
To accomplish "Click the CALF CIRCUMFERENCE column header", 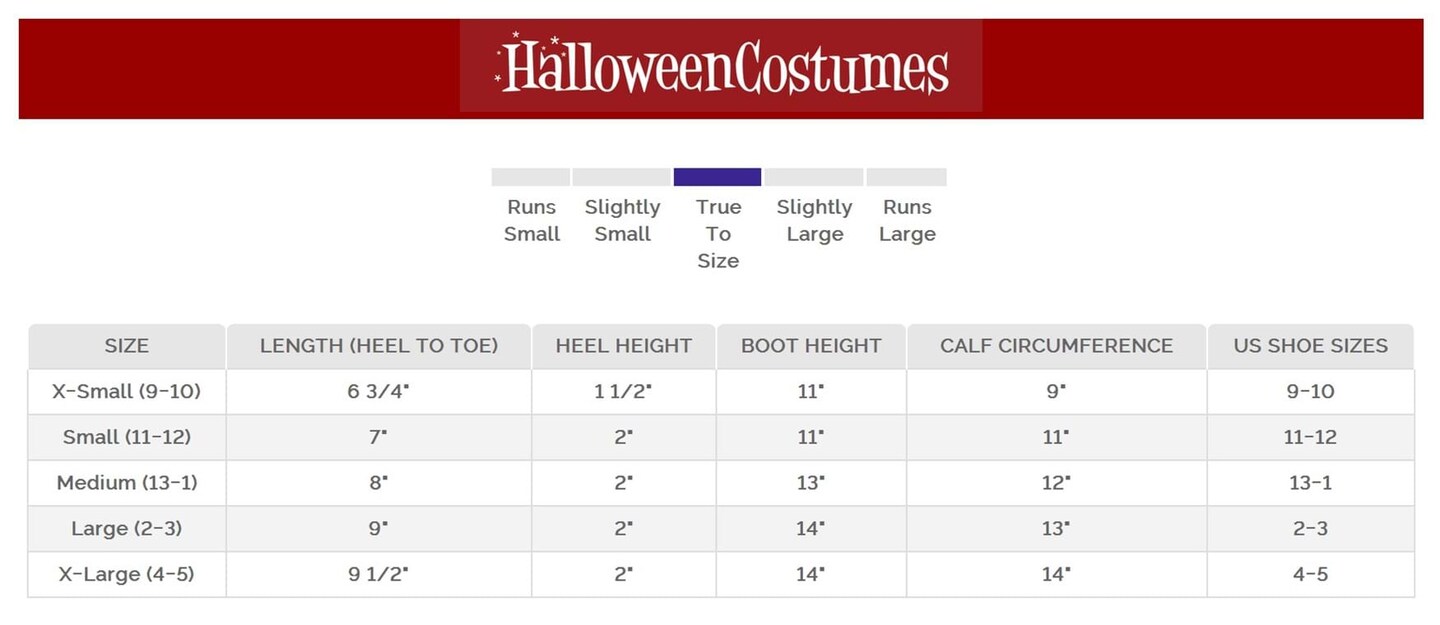I will (1056, 346).
